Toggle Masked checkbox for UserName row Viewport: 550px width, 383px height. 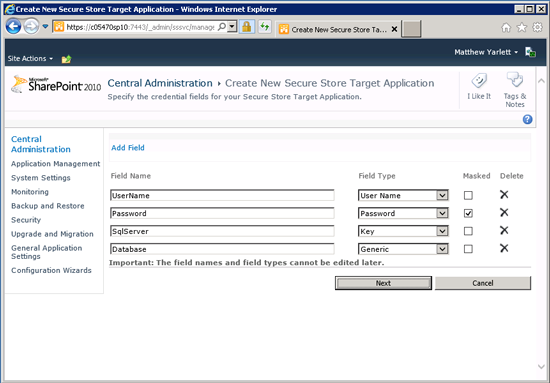[468, 195]
